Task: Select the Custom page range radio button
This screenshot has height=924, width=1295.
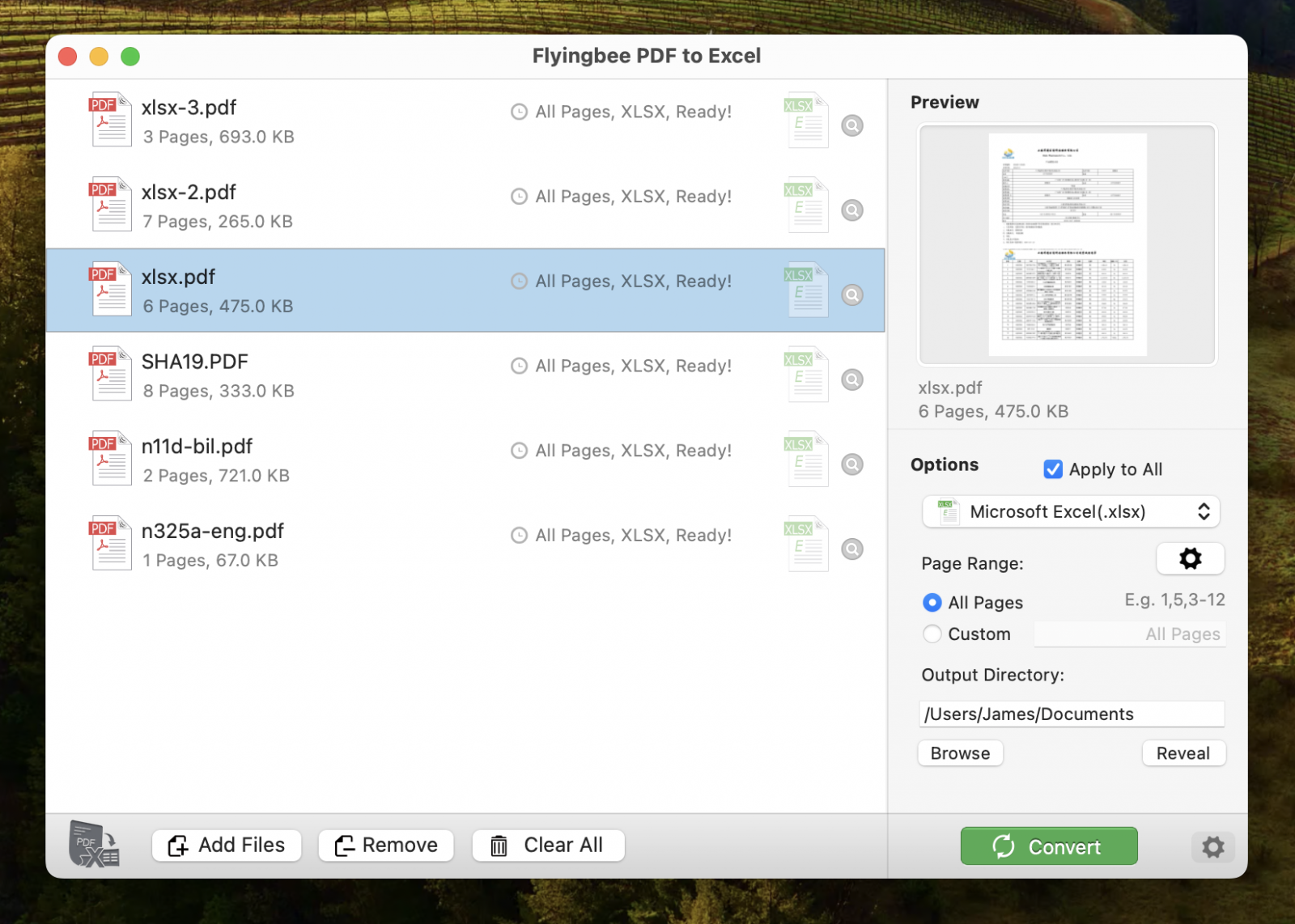Action: 932,634
